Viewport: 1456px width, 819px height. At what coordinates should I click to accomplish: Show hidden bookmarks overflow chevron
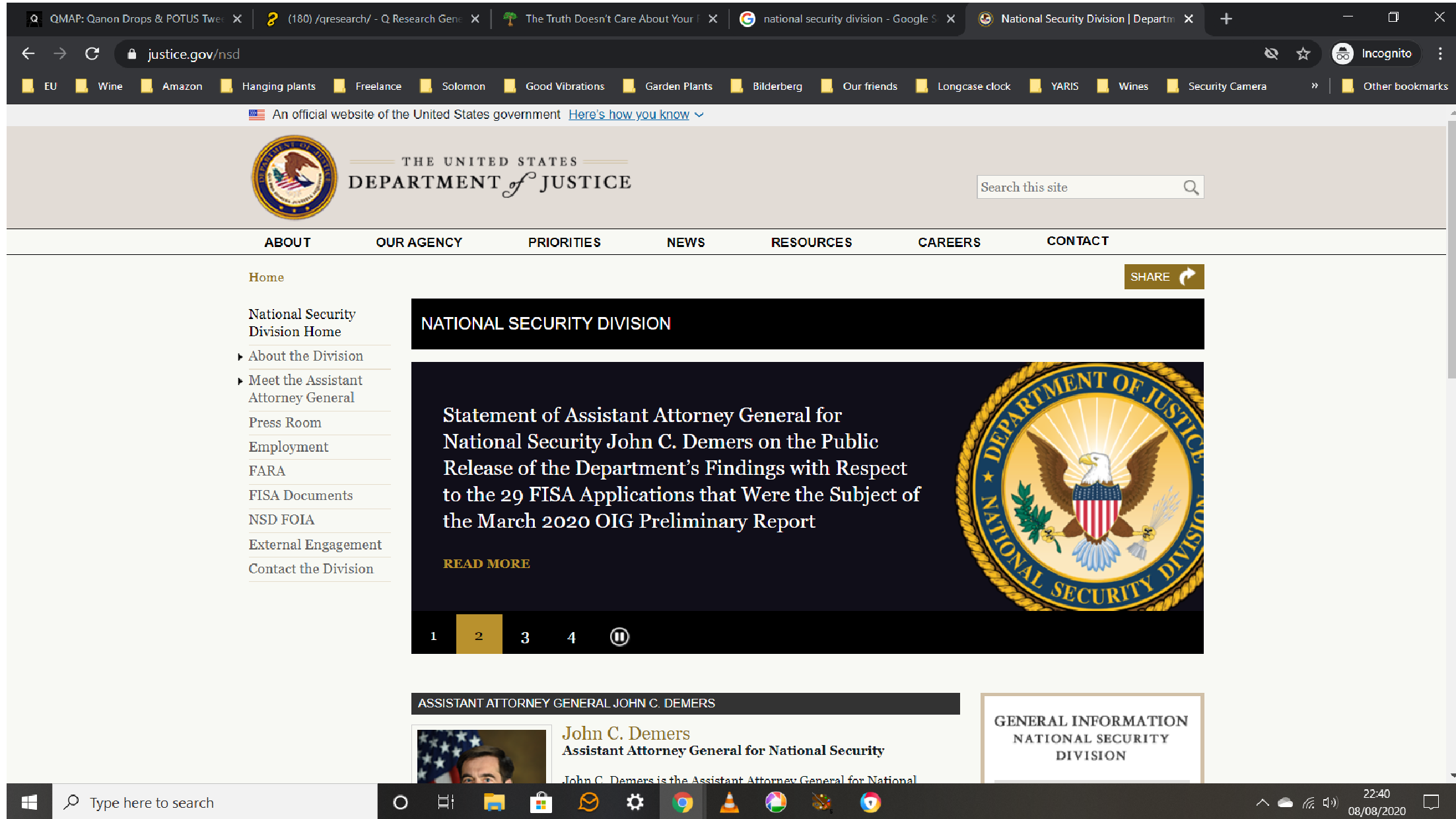(1315, 86)
